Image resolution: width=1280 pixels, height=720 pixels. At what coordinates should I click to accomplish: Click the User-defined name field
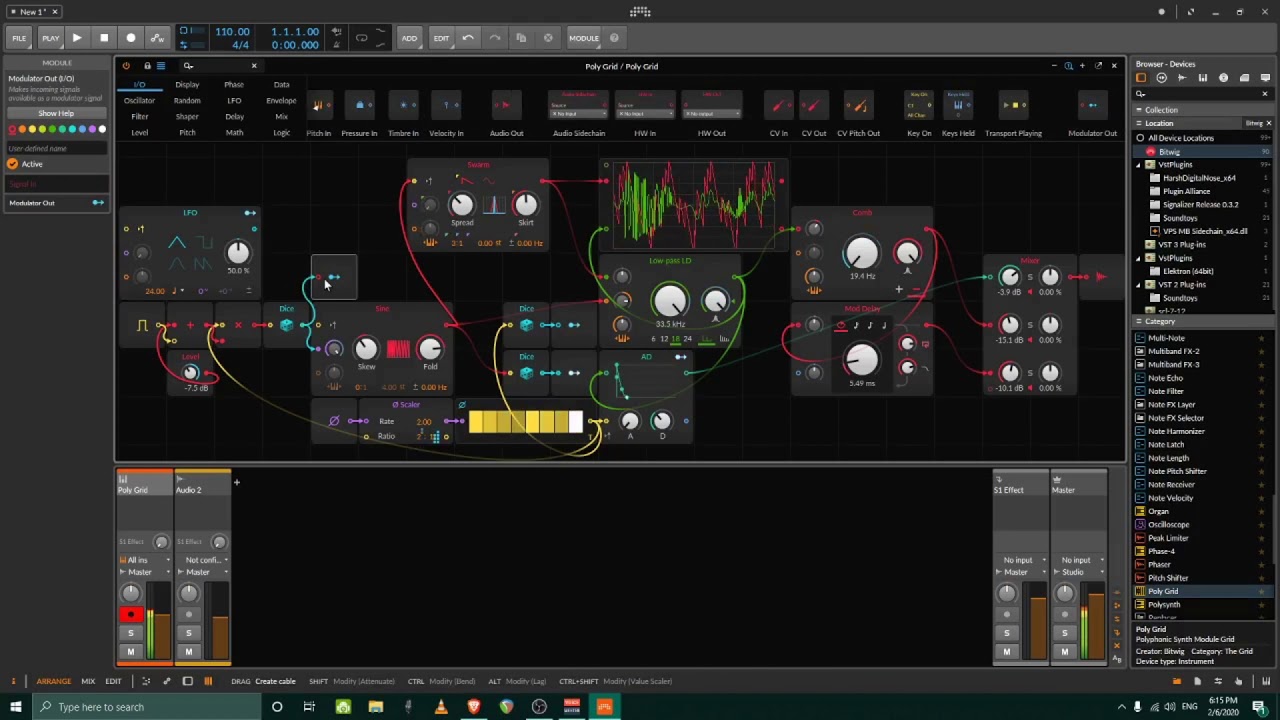56,148
